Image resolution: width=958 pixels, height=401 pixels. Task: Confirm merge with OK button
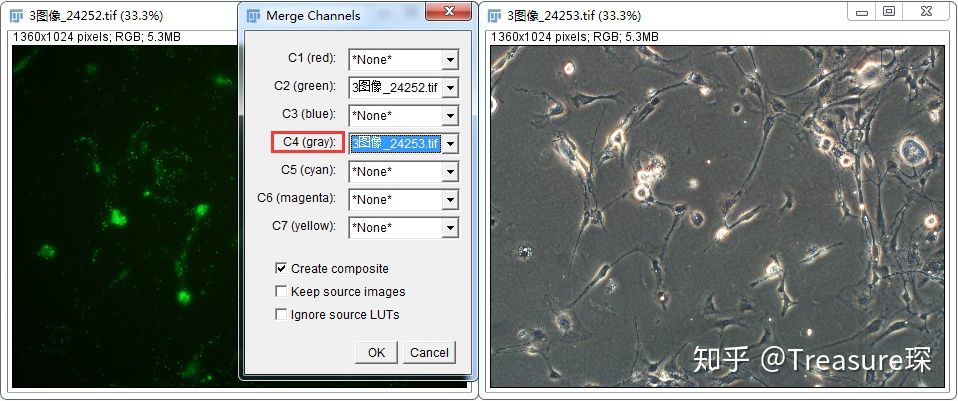pyautogui.click(x=376, y=353)
